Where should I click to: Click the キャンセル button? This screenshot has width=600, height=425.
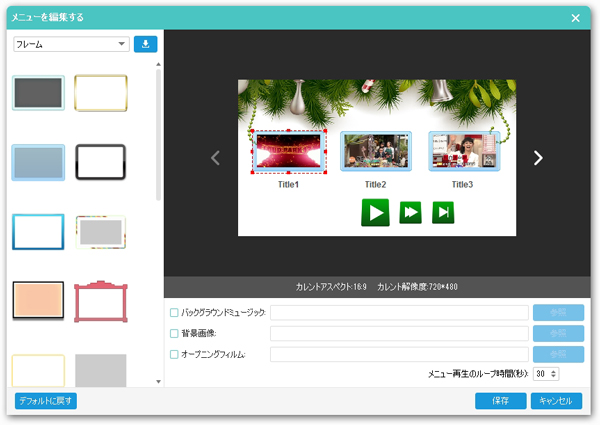[x=555, y=401]
